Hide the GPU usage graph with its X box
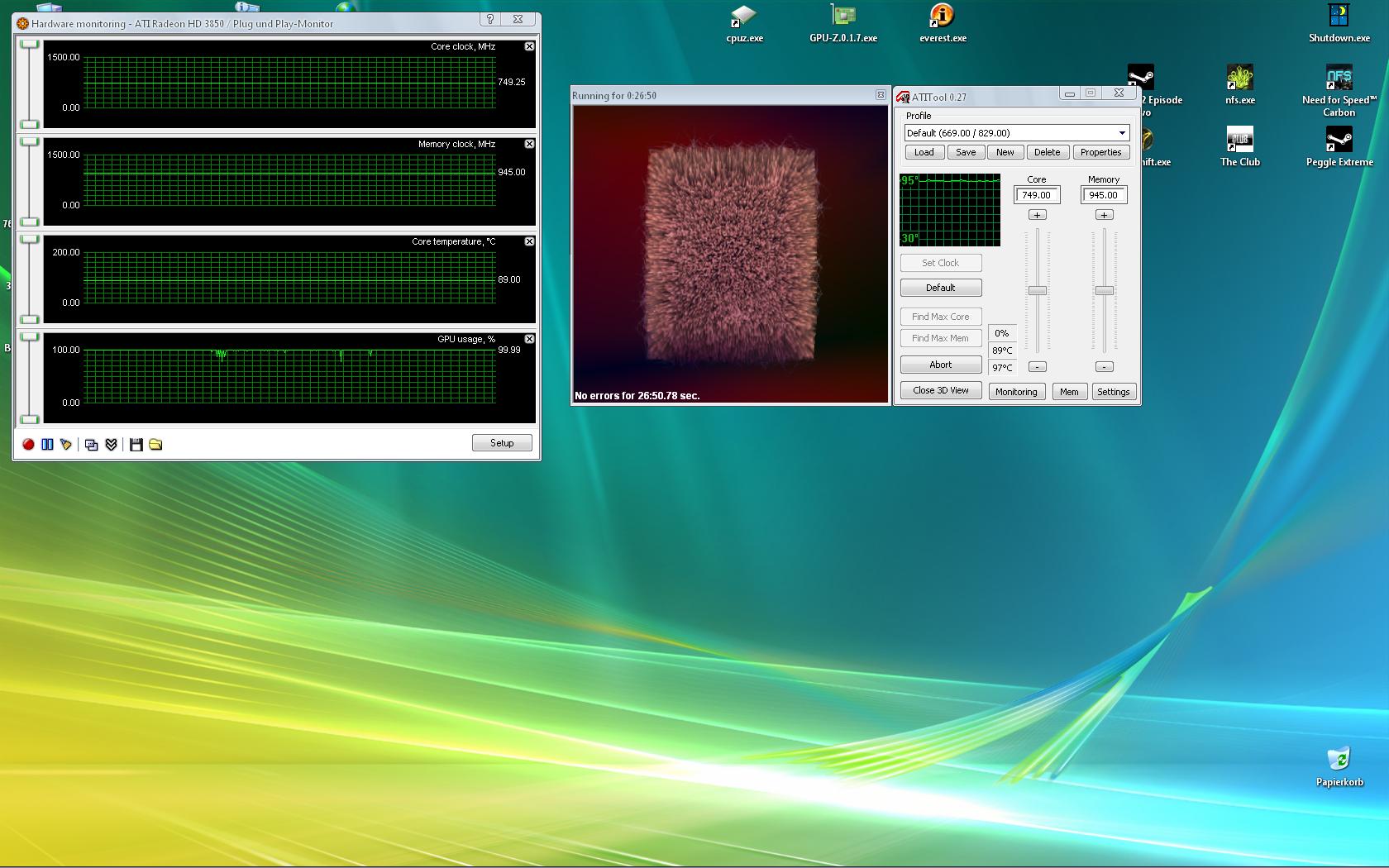Screen dimensions: 1389x868 (x=529, y=340)
